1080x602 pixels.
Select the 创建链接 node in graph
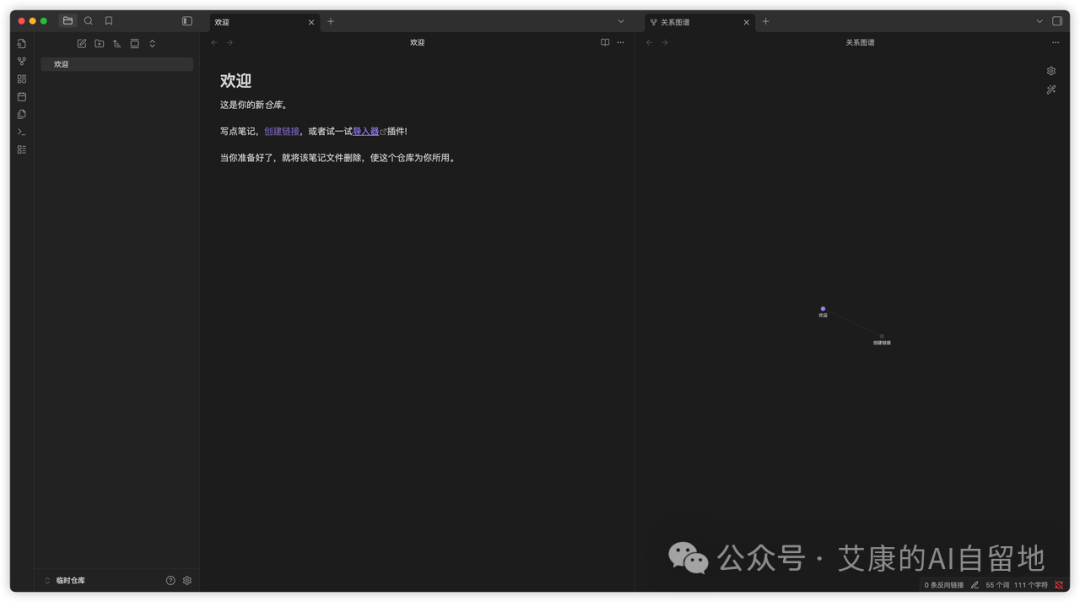(882, 337)
